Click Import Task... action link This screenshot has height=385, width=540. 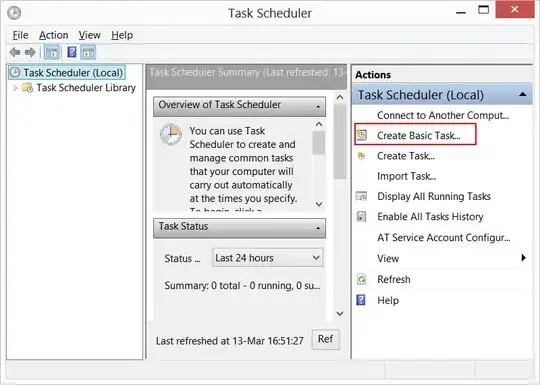tap(407, 176)
